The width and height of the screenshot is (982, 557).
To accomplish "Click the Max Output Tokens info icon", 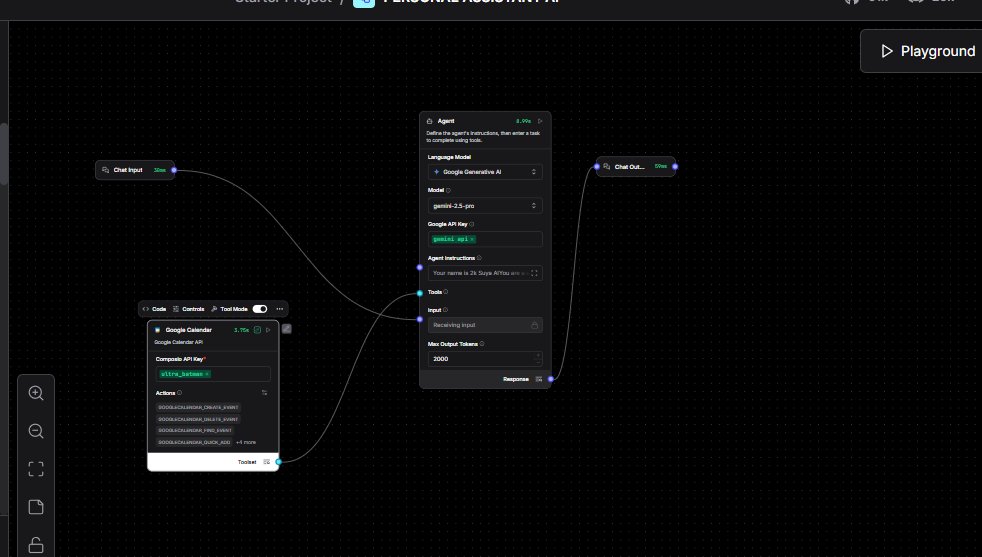I will pos(482,344).
